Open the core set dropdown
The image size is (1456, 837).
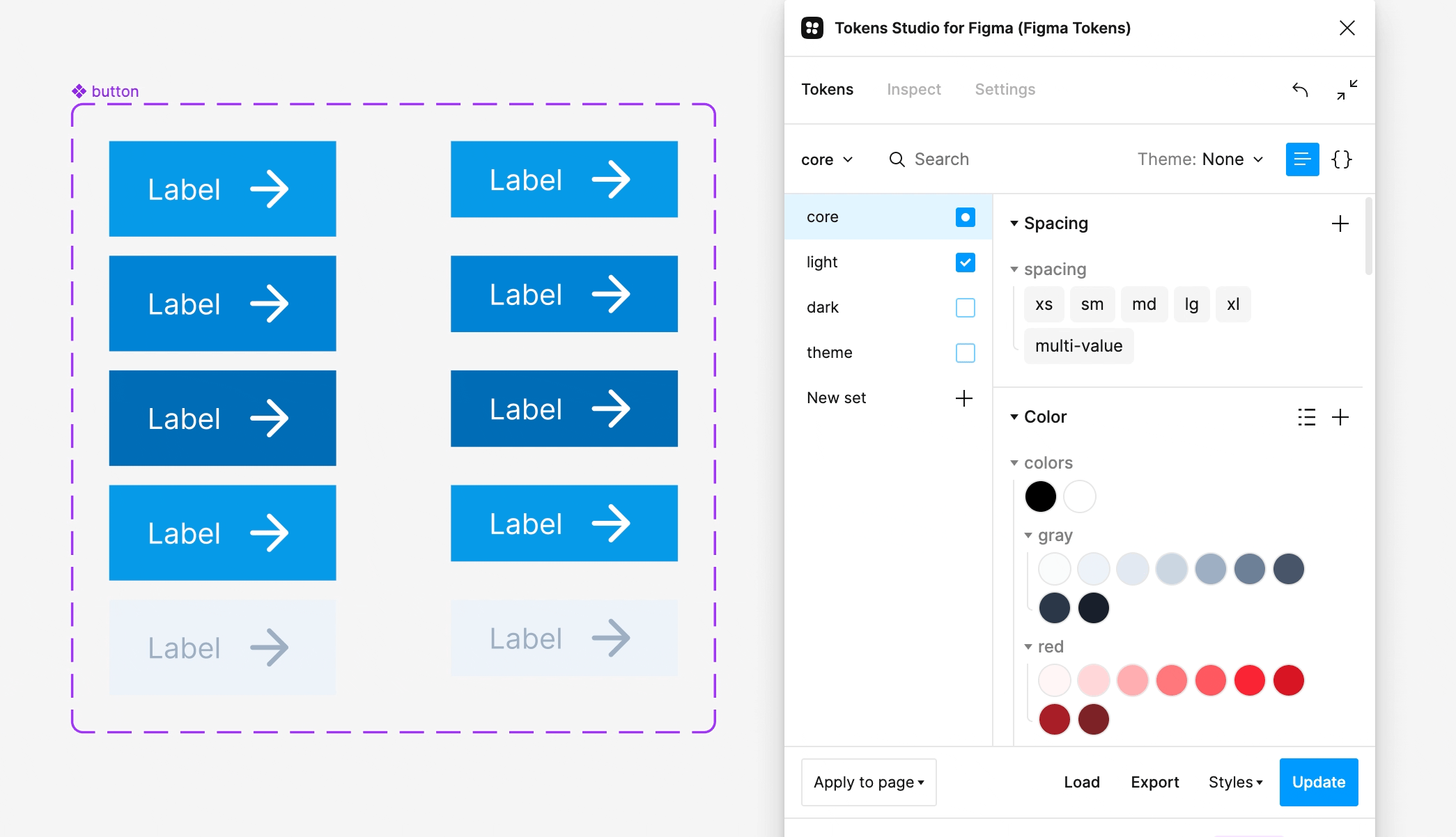[x=827, y=159]
